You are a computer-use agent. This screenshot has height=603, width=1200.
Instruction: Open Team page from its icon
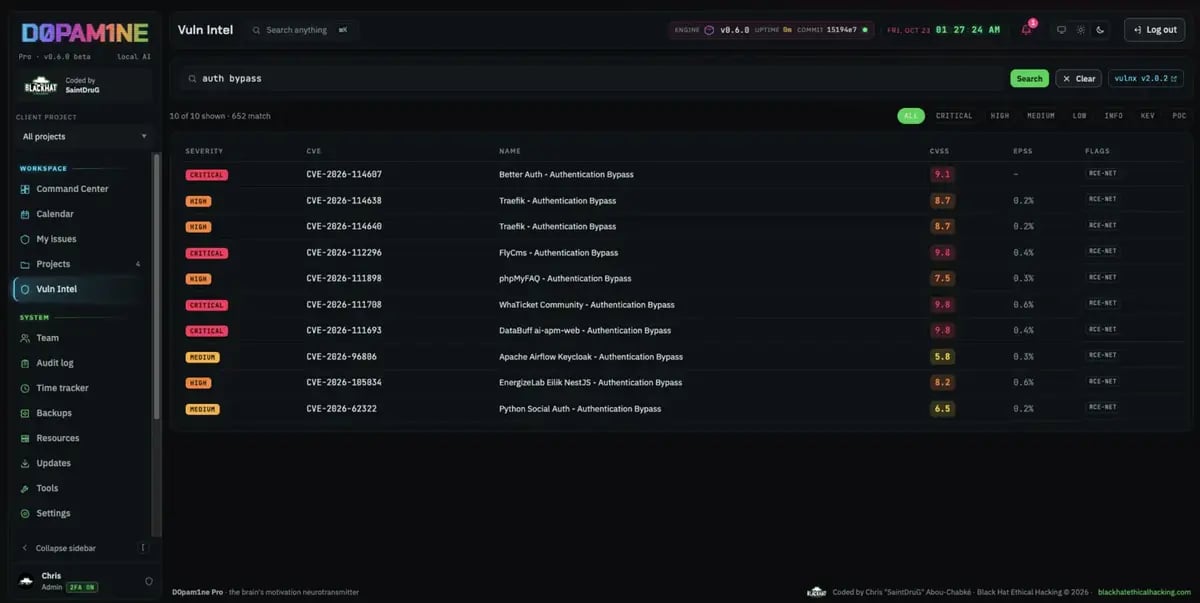pyautogui.click(x=25, y=338)
